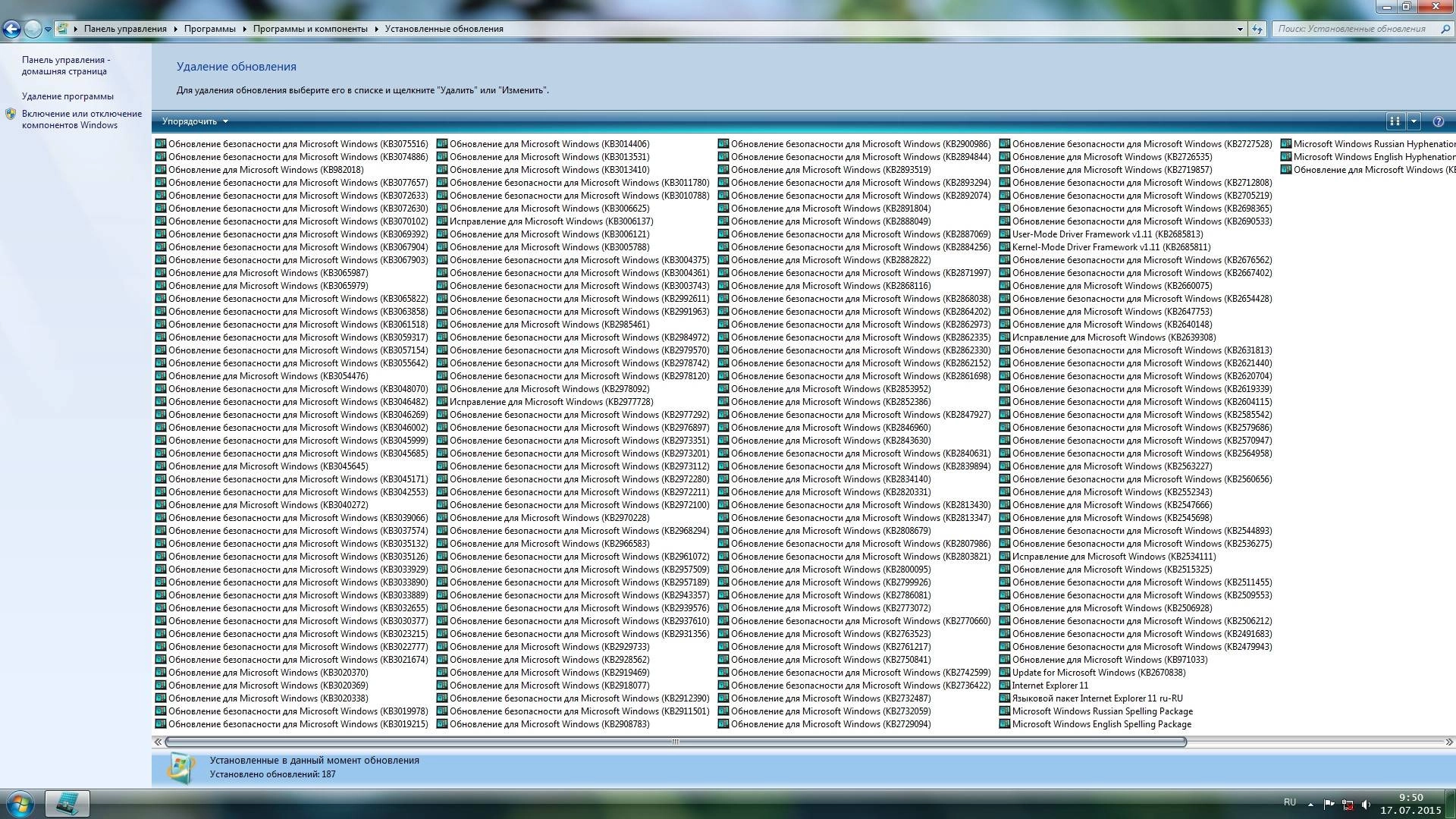
Task: Click the Back navigation arrow button
Action: pos(11,29)
